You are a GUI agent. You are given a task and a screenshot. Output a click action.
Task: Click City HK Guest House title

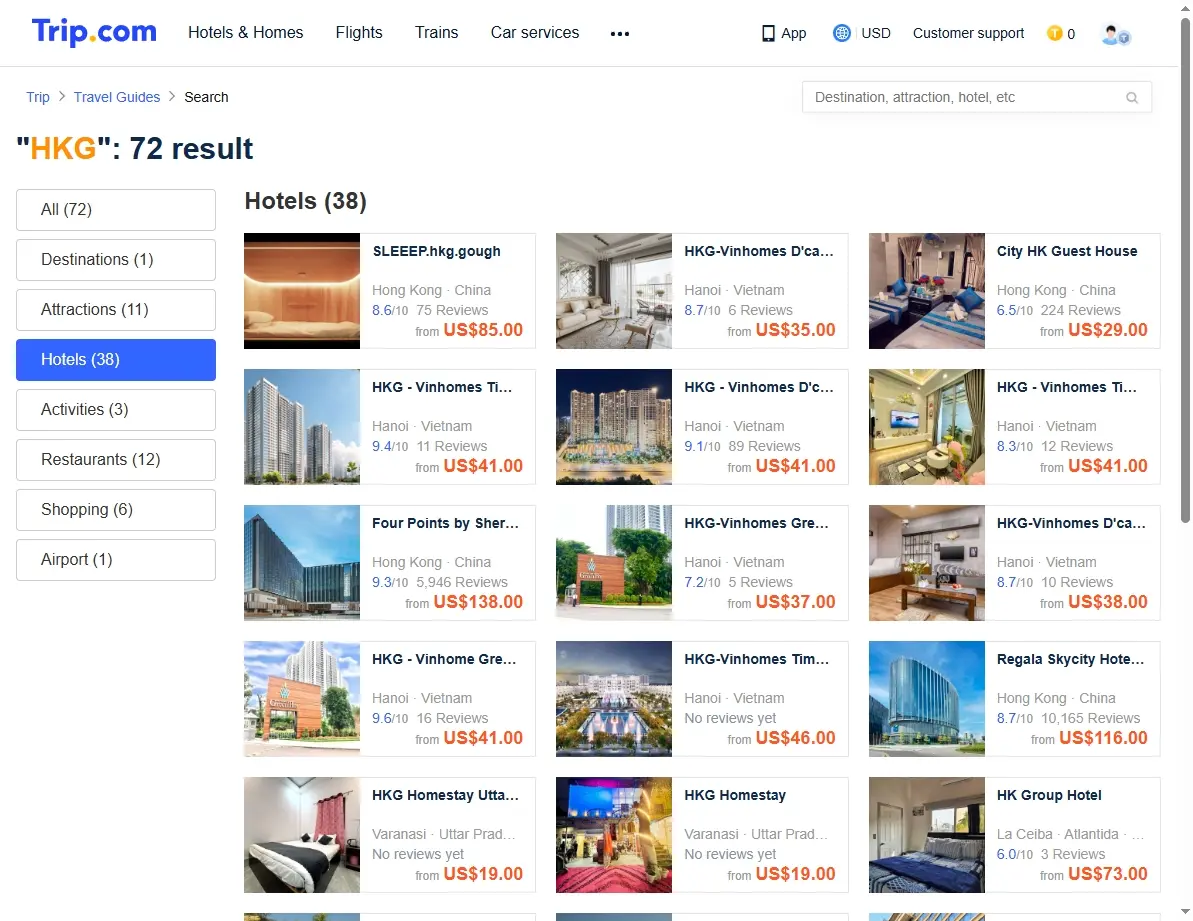click(1067, 252)
